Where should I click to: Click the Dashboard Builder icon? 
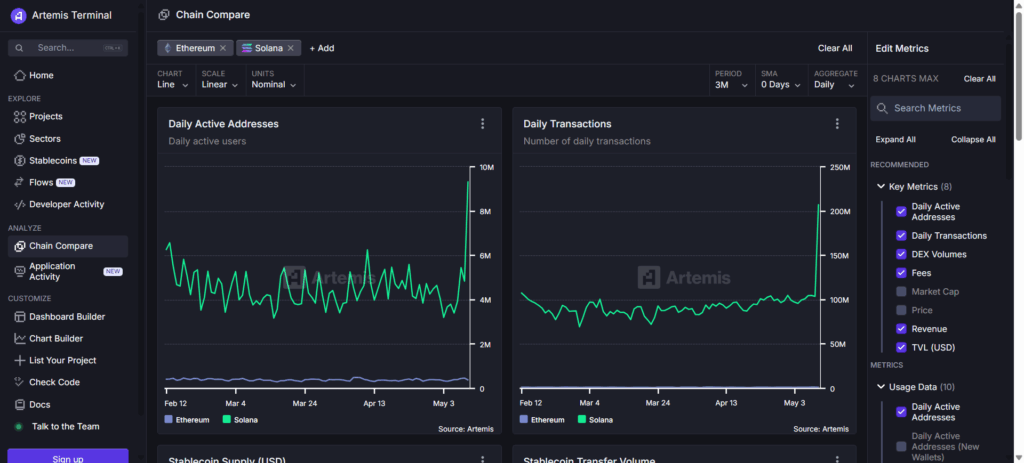[20, 317]
